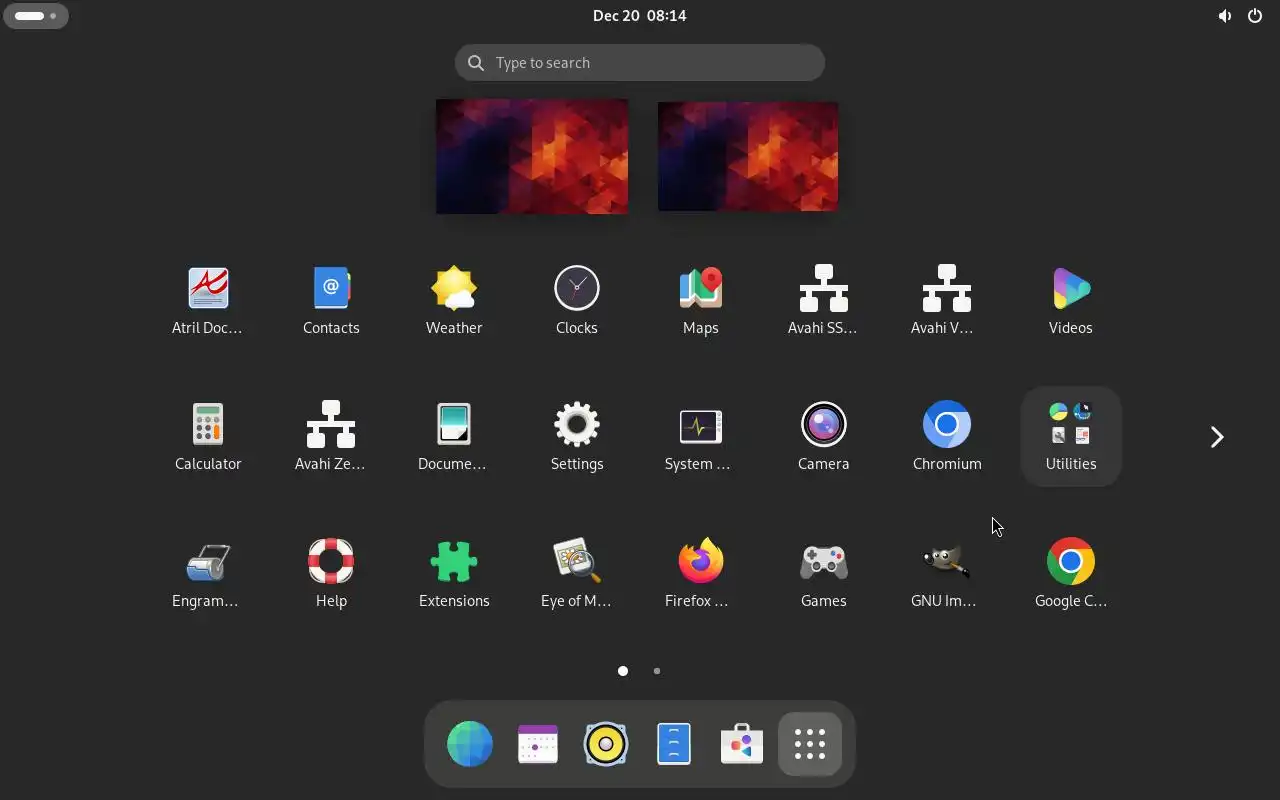Open the Games app
Image resolution: width=1280 pixels, height=800 pixels.
pos(823,573)
